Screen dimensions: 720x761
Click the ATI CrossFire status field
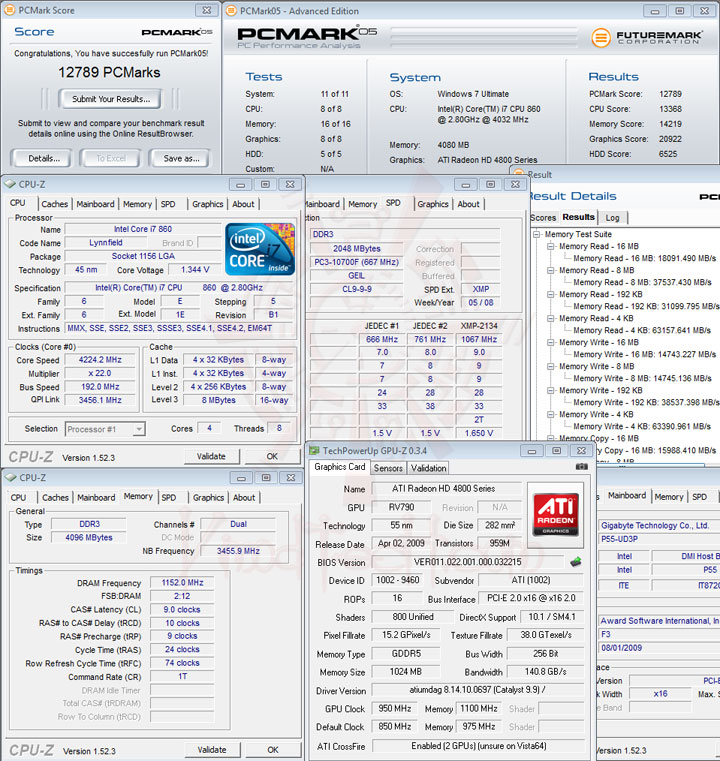[478, 746]
